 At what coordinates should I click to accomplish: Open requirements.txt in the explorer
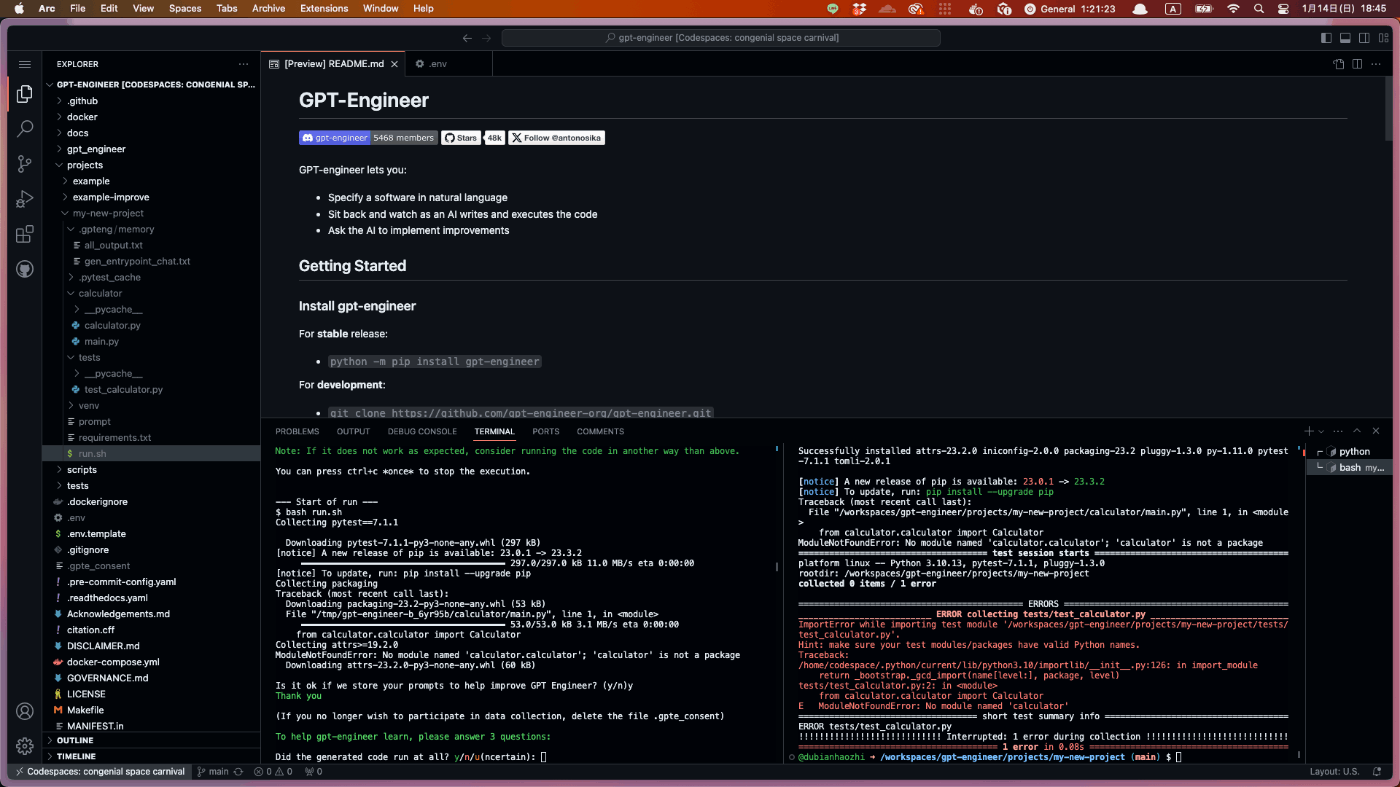[x=115, y=437]
